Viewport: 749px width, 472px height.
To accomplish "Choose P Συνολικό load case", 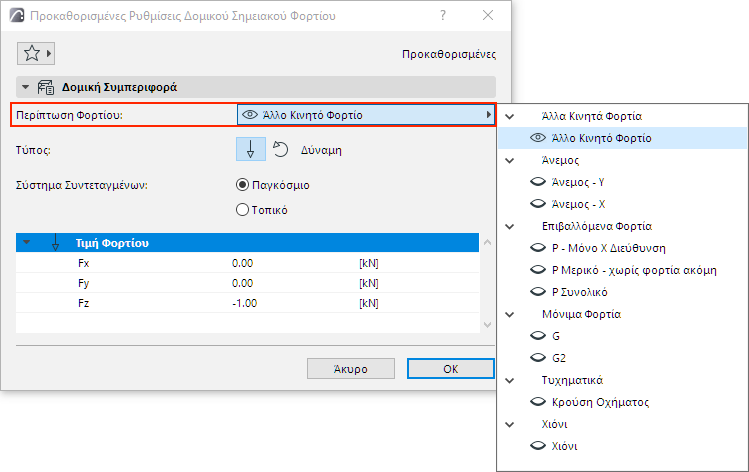I will click(x=579, y=292).
